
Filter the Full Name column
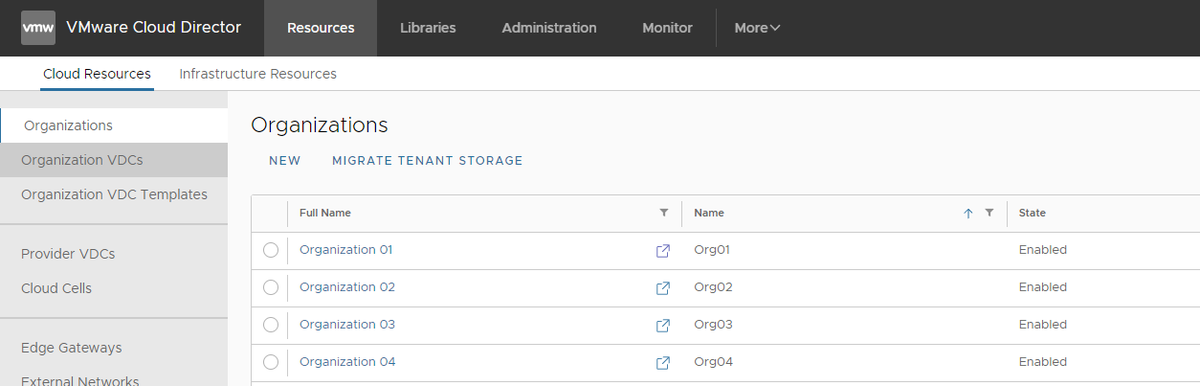tap(664, 213)
